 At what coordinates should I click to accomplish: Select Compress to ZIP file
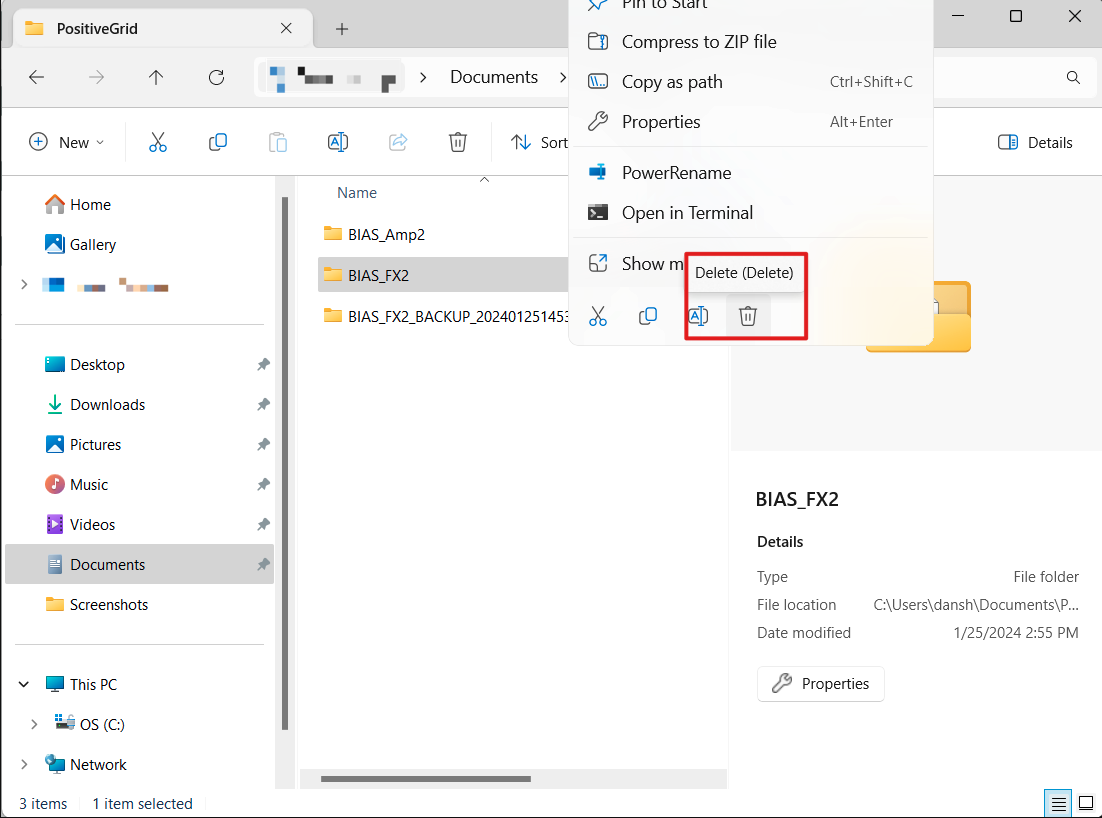click(x=698, y=42)
